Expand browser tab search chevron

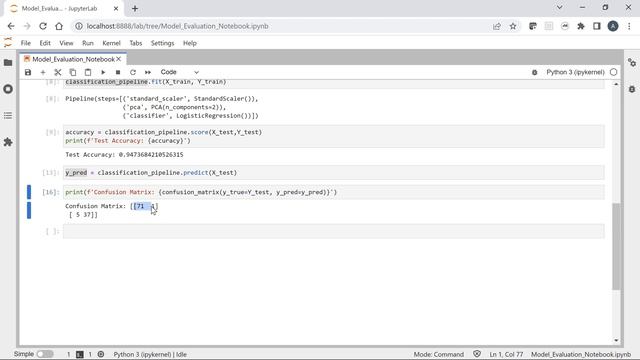point(560,7)
